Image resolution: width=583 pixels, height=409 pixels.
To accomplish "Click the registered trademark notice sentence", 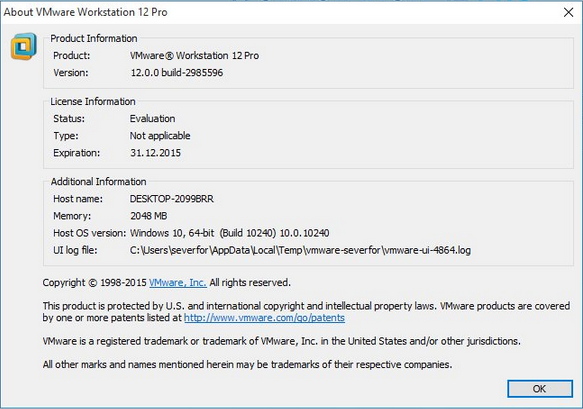I will click(281, 341).
